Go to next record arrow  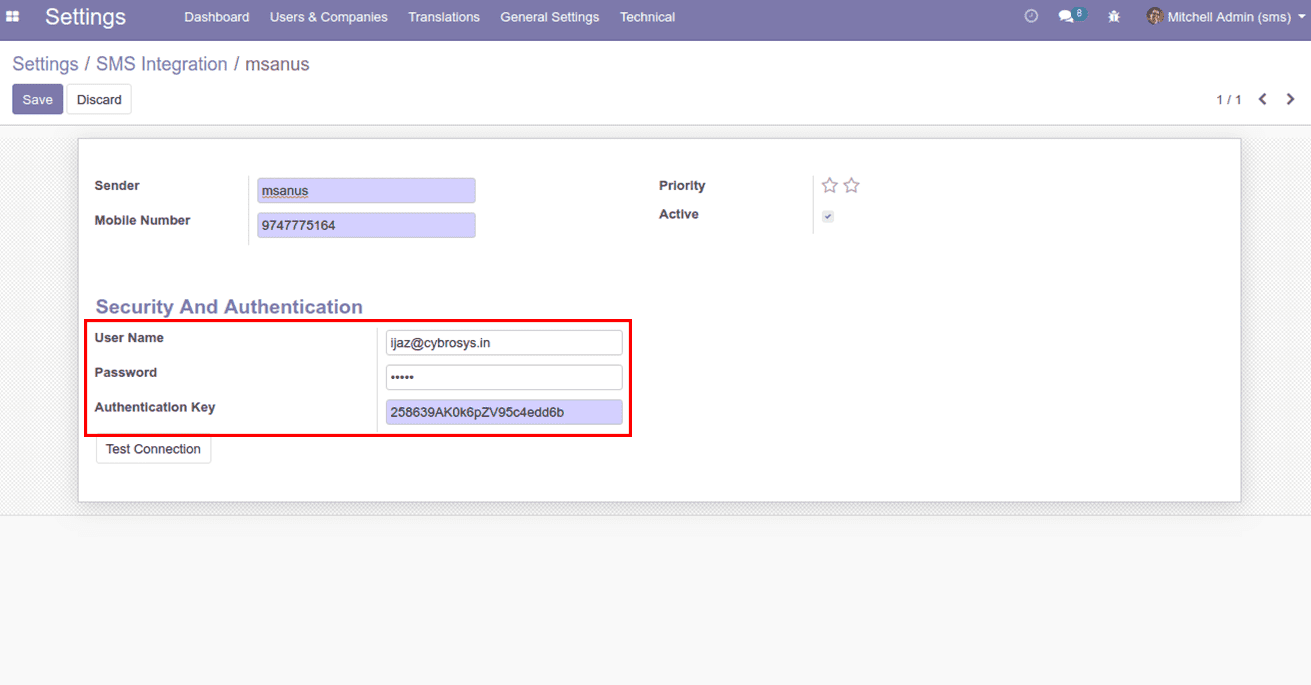[x=1291, y=99]
